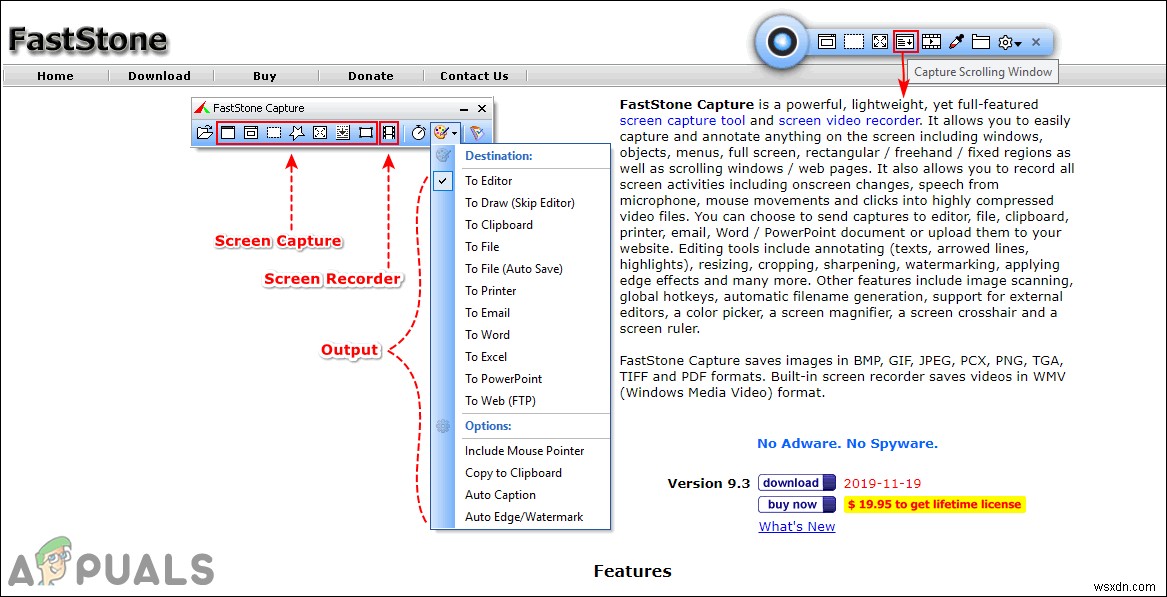This screenshot has height=597, width=1167.
Task: Click Capture Scrolling Window icon on floating blue toolbar
Action: tap(906, 42)
